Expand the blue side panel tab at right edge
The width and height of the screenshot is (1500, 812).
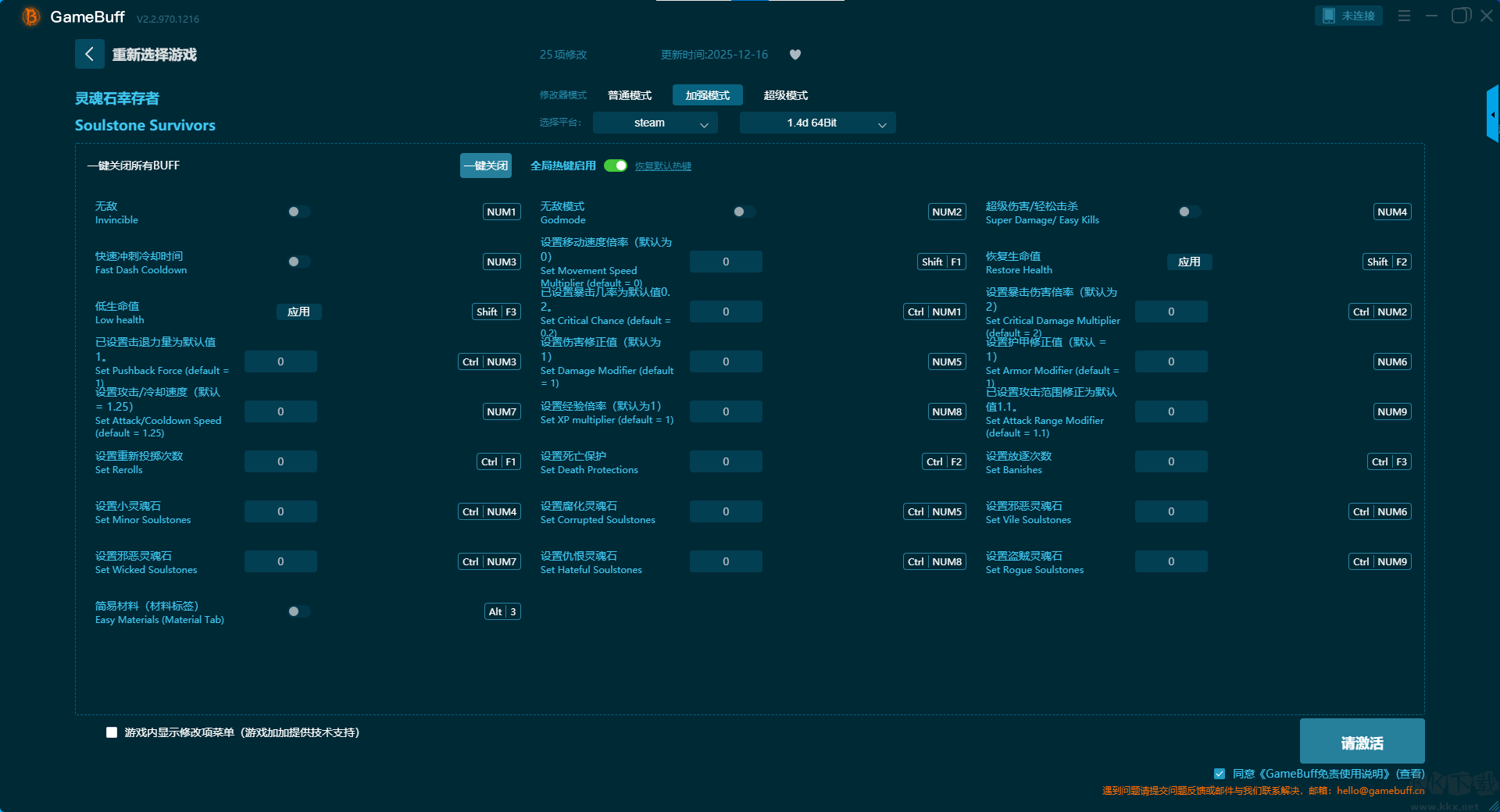[1492, 114]
